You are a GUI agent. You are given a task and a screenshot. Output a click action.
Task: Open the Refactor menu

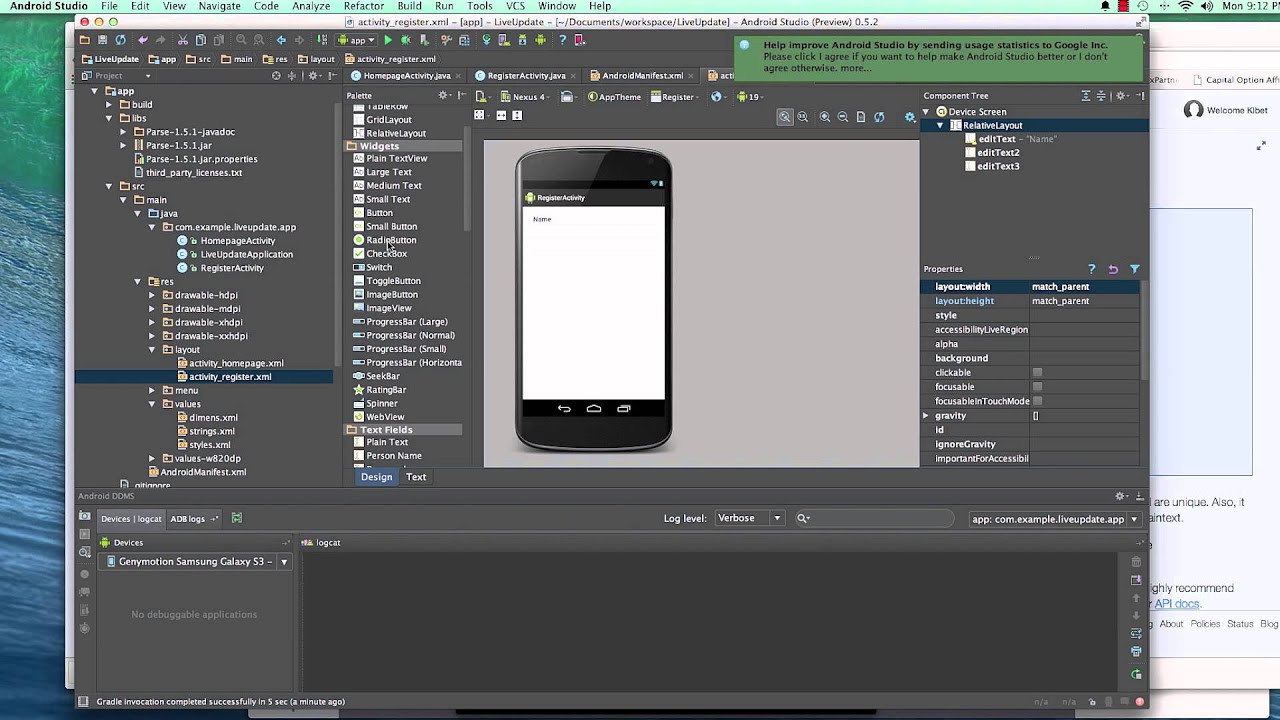tap(364, 6)
